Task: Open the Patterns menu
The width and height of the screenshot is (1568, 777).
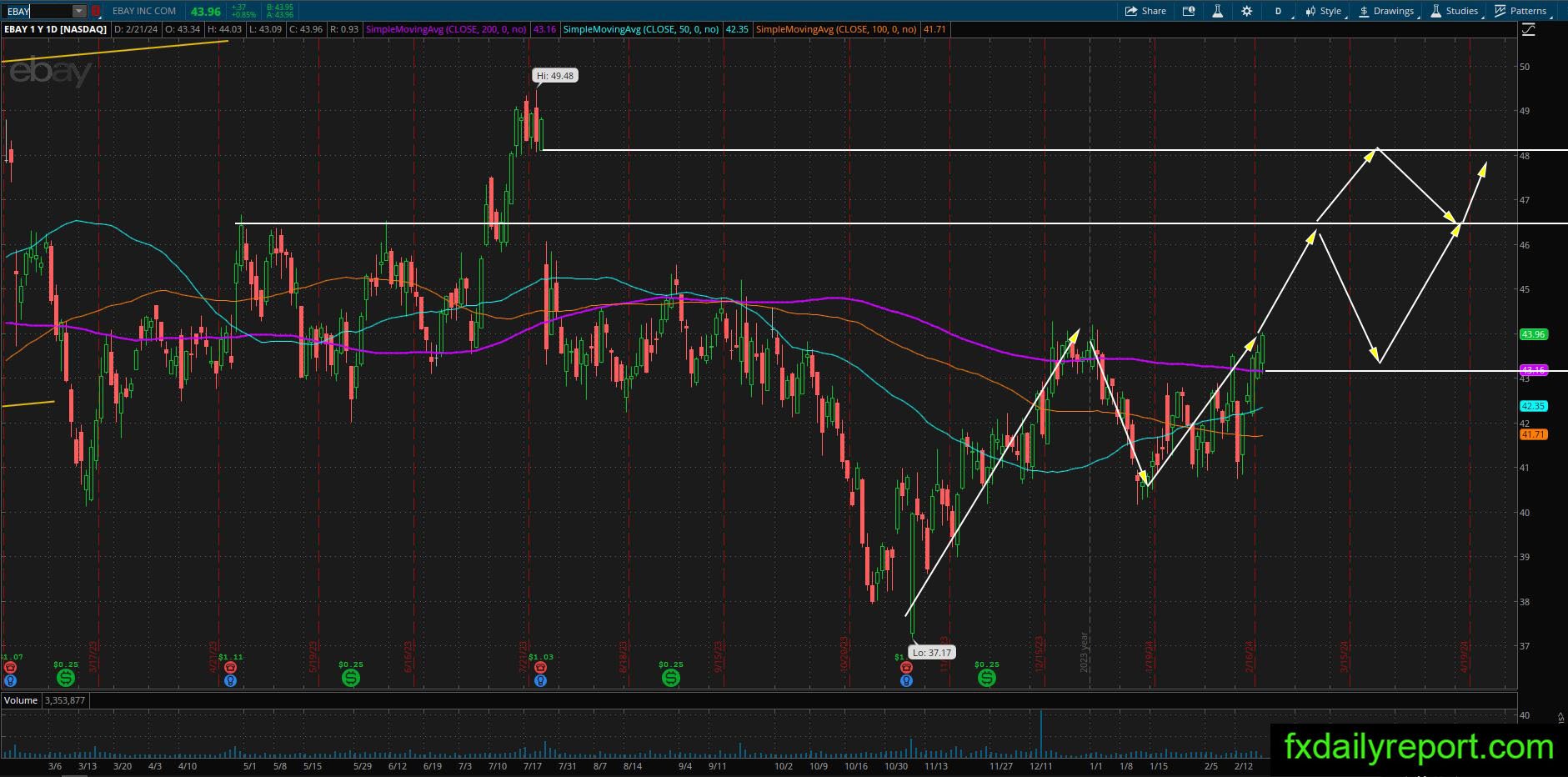Action: click(1520, 11)
